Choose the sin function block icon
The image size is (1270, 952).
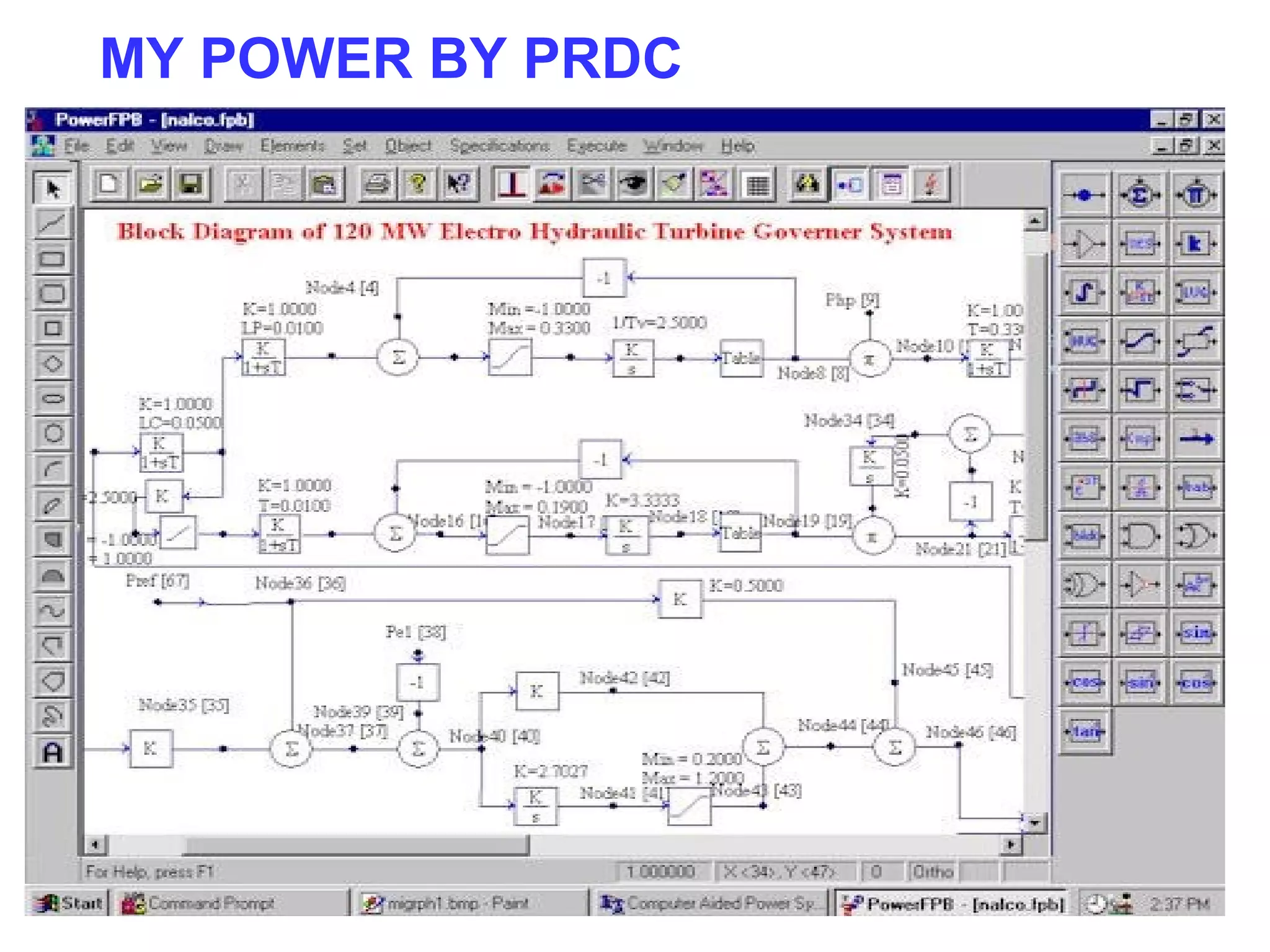click(1196, 633)
